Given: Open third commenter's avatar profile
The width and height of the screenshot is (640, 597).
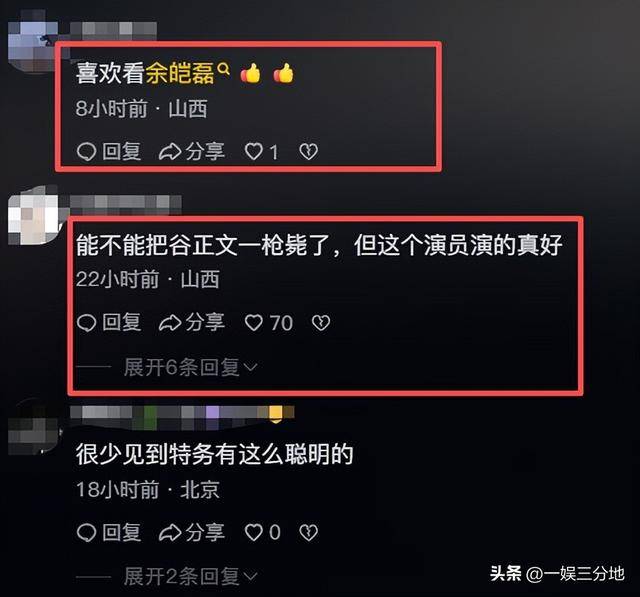Looking at the screenshot, I should pos(33,428).
